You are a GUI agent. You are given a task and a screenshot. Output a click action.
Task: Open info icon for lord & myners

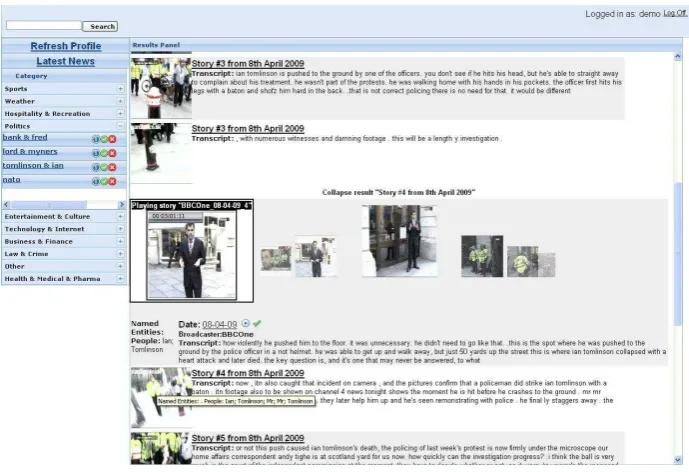(x=95, y=153)
